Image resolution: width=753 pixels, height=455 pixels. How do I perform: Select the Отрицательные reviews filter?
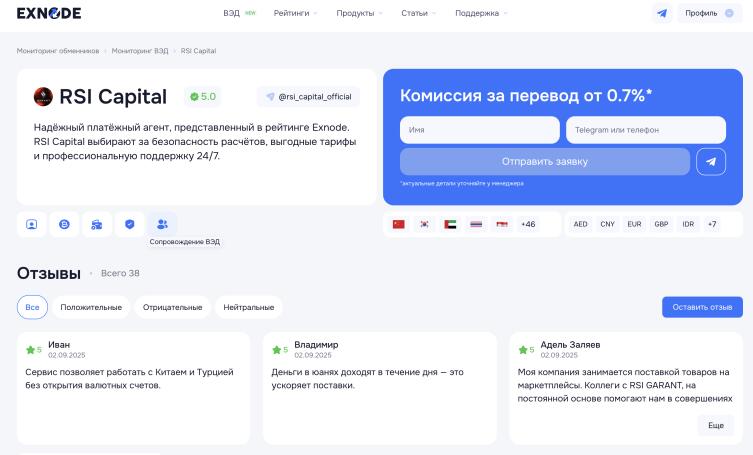[172, 307]
